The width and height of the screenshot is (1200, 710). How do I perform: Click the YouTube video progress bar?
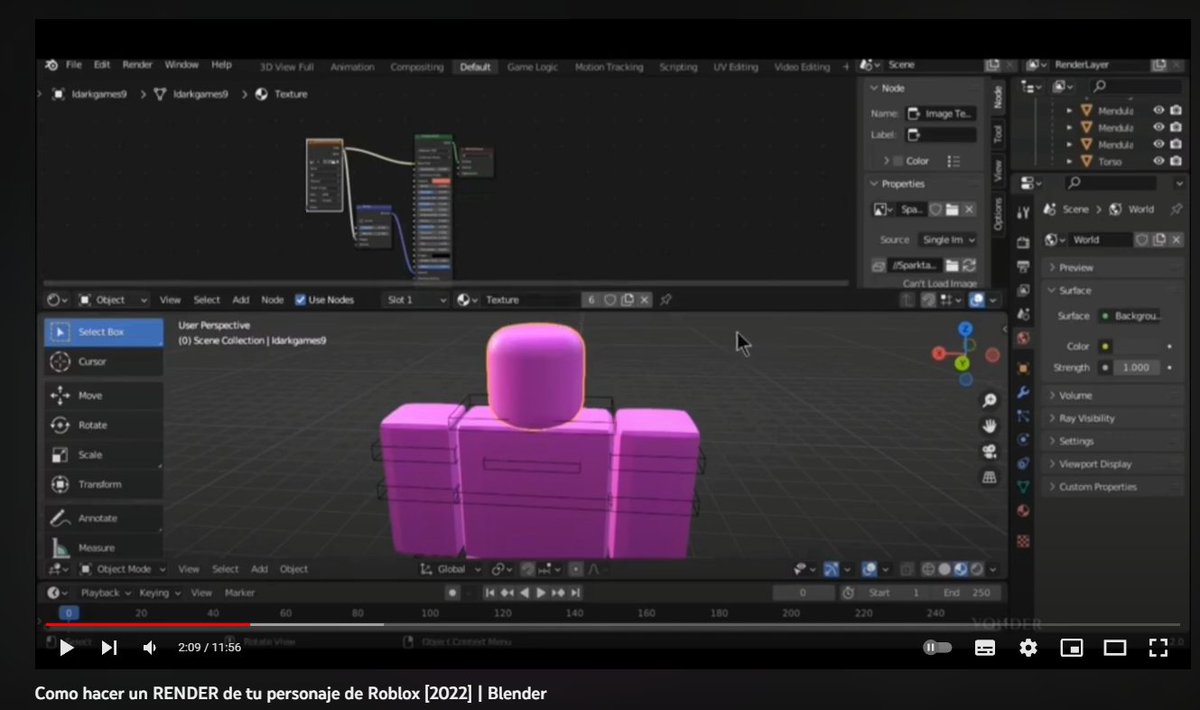(x=612, y=624)
